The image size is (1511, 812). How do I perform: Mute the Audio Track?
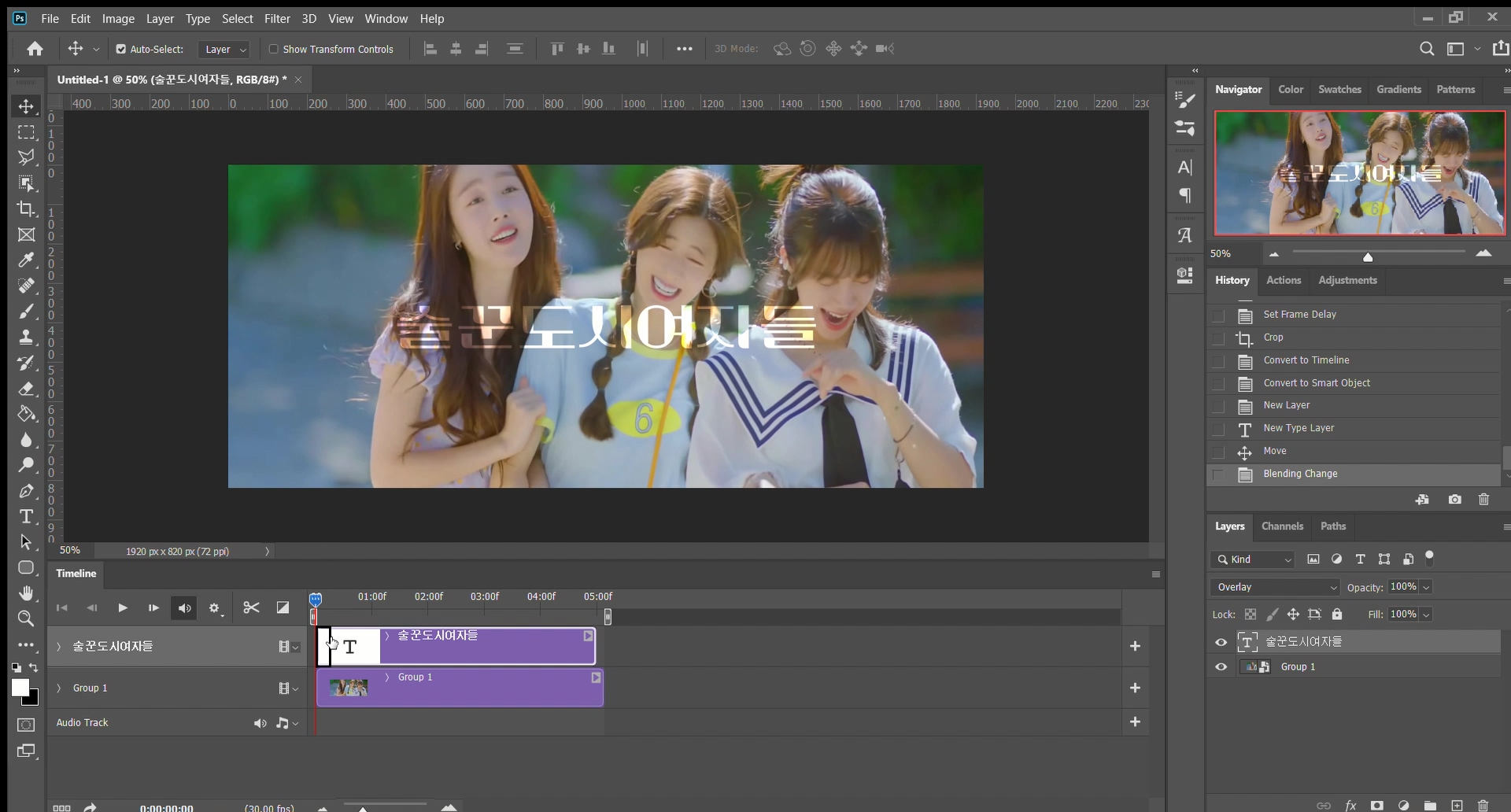click(260, 723)
